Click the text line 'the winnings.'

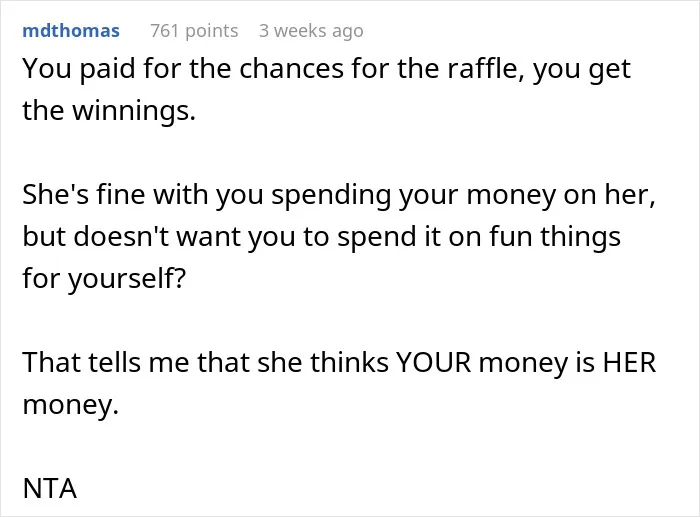pos(109,110)
